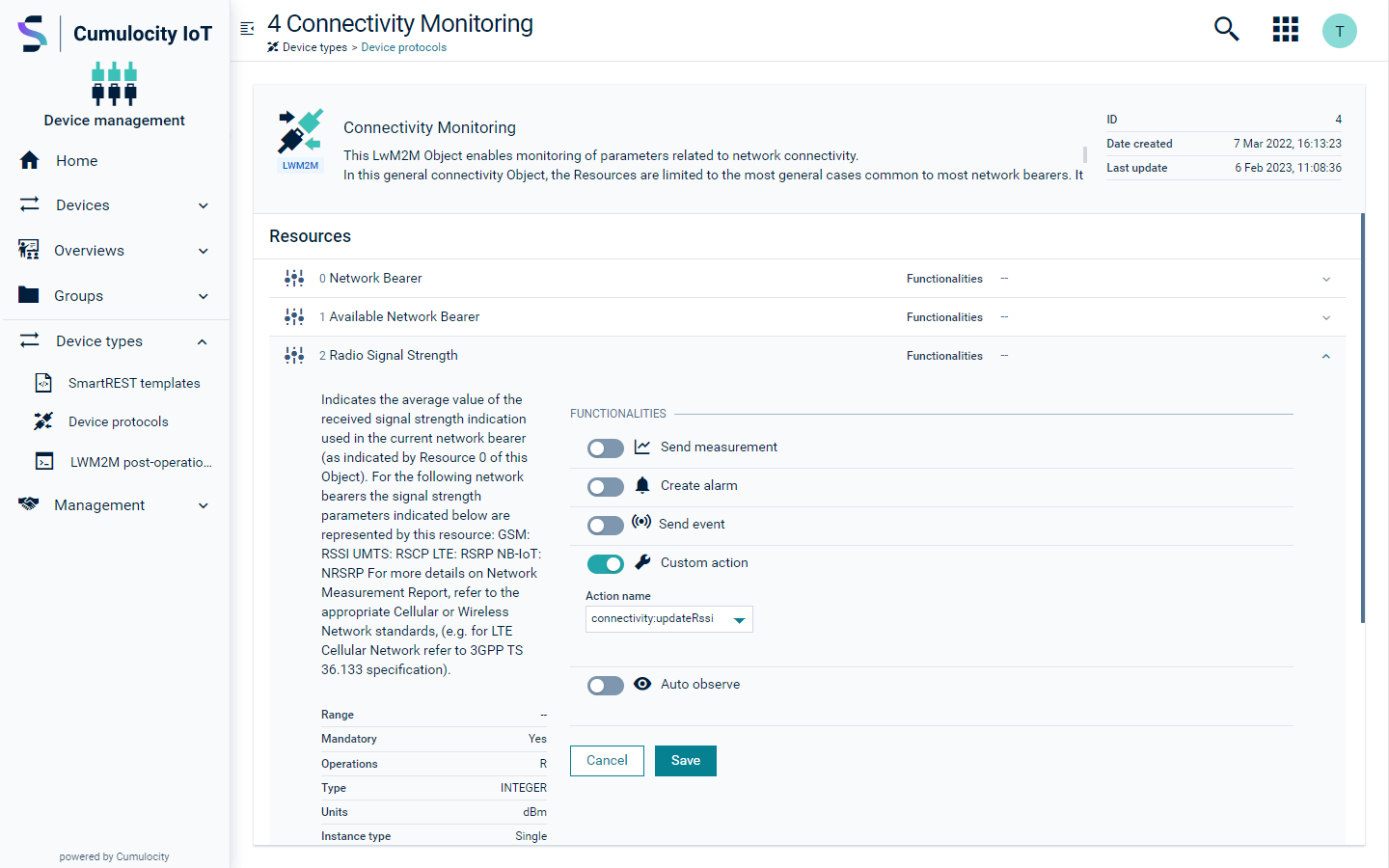
Task: Enable the Send measurement toggle
Action: click(606, 448)
